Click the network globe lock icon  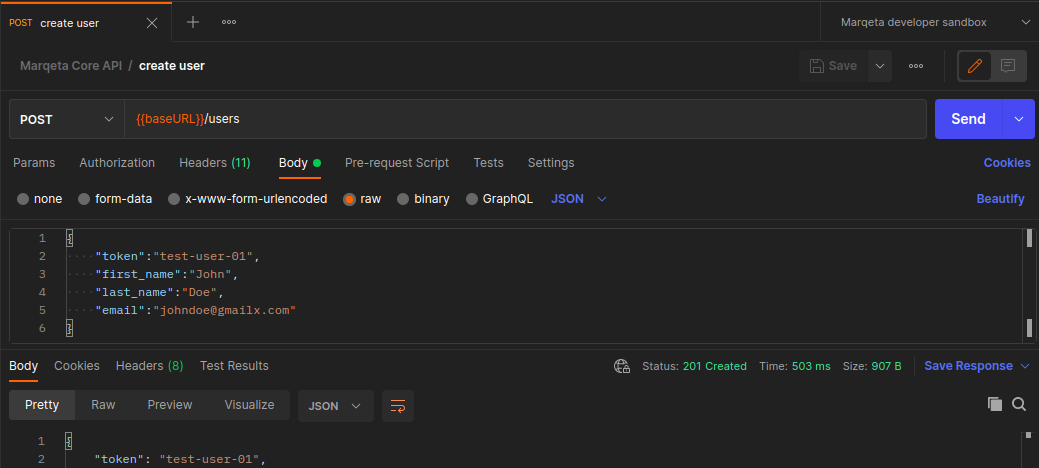point(622,366)
